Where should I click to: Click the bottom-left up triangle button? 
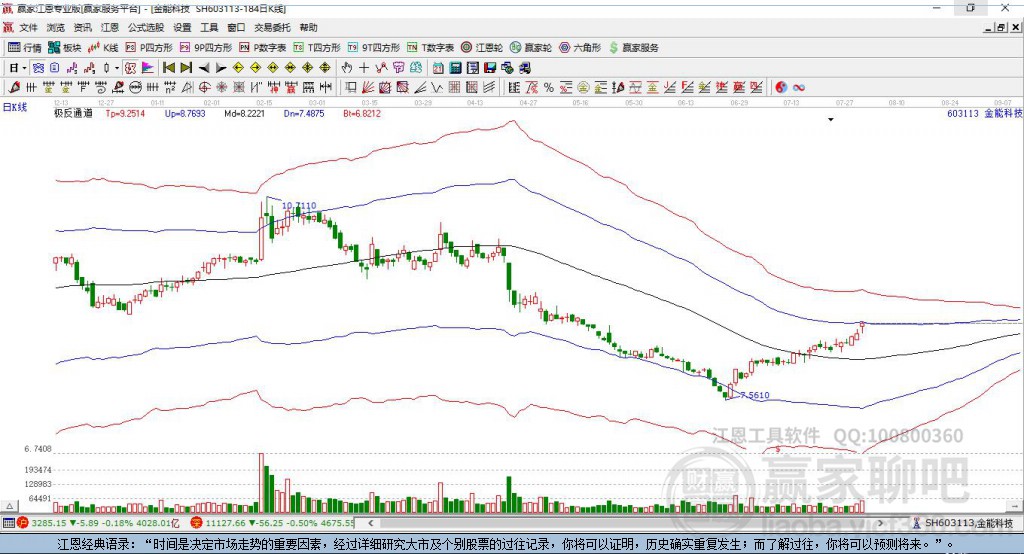[9, 506]
